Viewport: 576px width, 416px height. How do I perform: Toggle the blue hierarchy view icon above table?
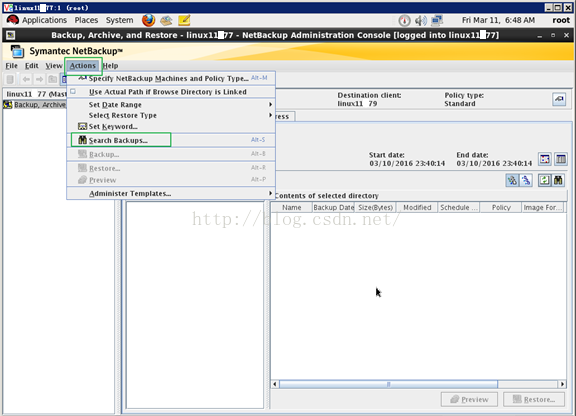click(x=526, y=180)
